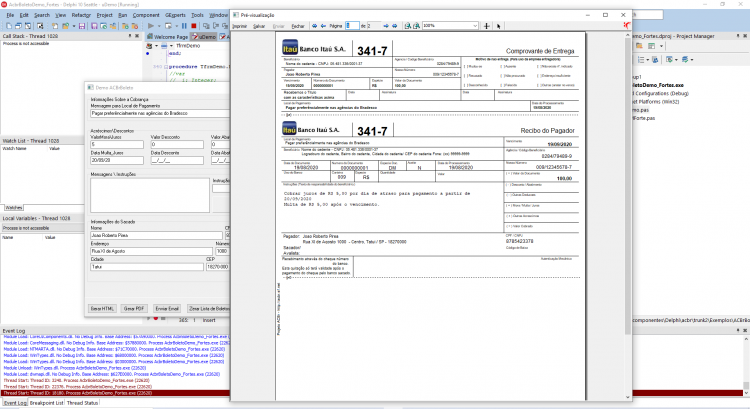Open the Project menu

104,15
